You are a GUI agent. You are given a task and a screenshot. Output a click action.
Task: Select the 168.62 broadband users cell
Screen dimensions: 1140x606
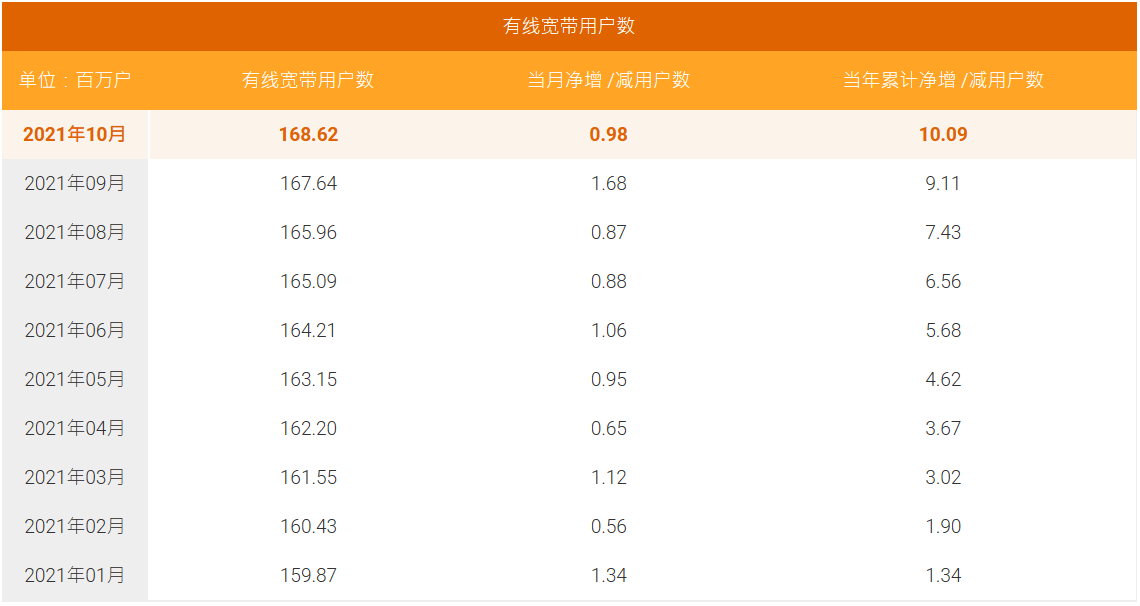[308, 134]
